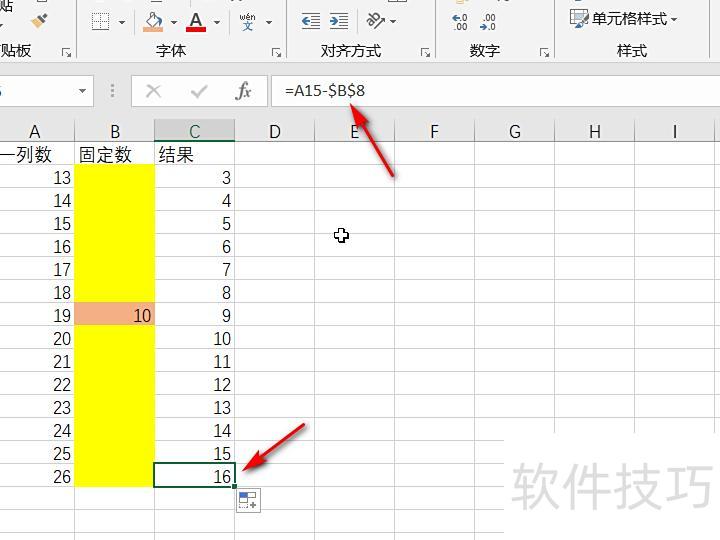This screenshot has width=720, height=540.
Task: Open the Insert Function fx dialog
Action: click(243, 91)
